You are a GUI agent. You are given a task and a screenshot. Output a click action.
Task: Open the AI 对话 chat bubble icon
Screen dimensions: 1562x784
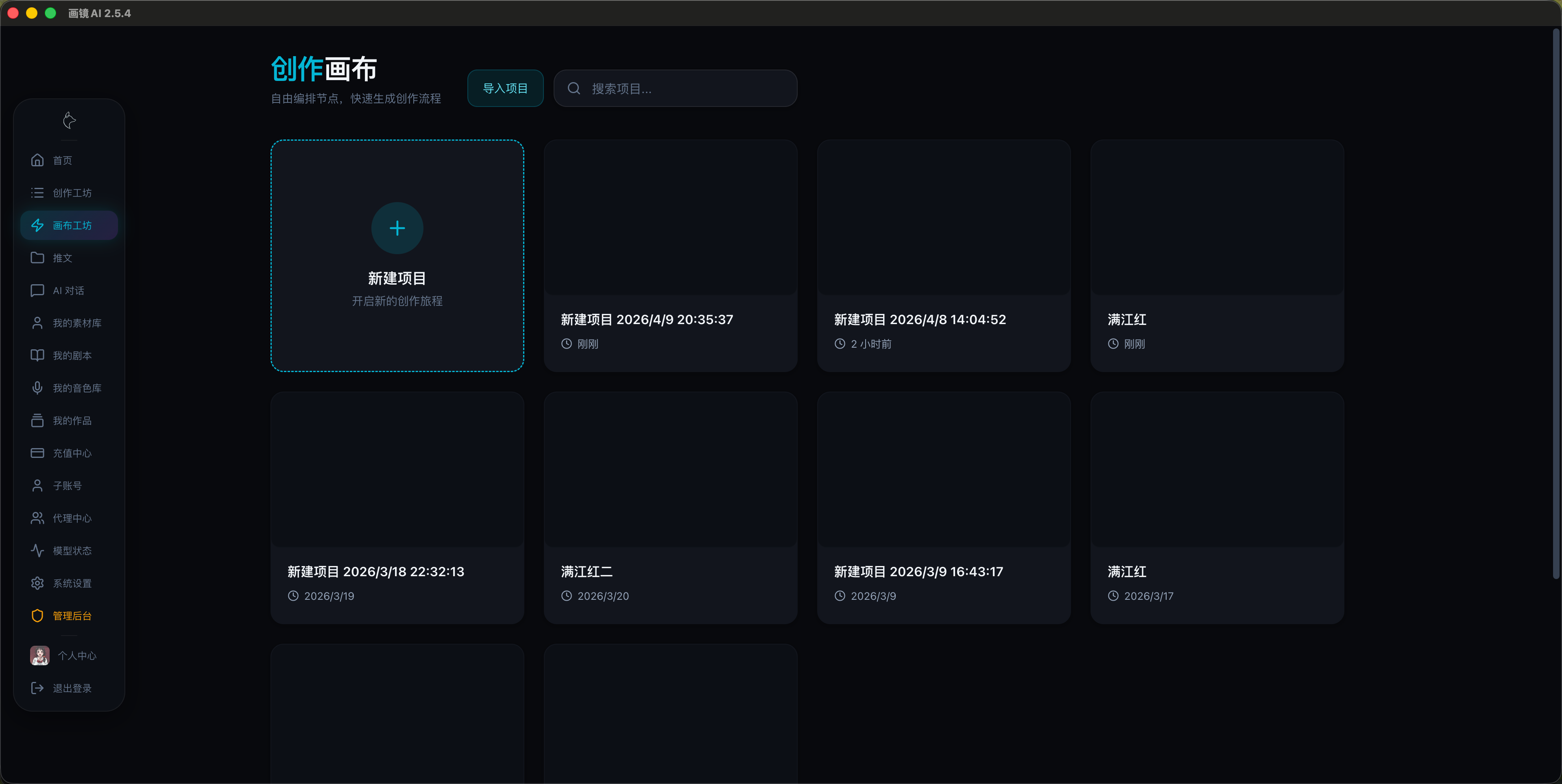pyautogui.click(x=37, y=290)
